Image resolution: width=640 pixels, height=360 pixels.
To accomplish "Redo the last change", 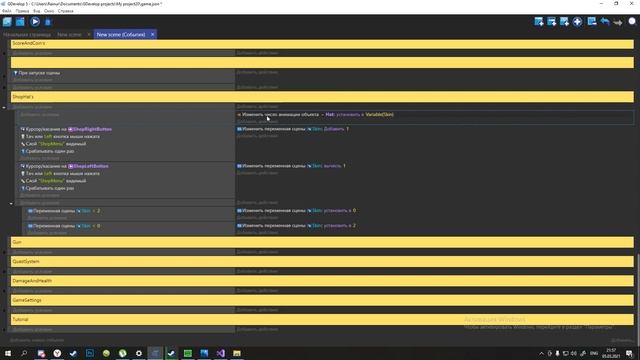I will point(618,22).
